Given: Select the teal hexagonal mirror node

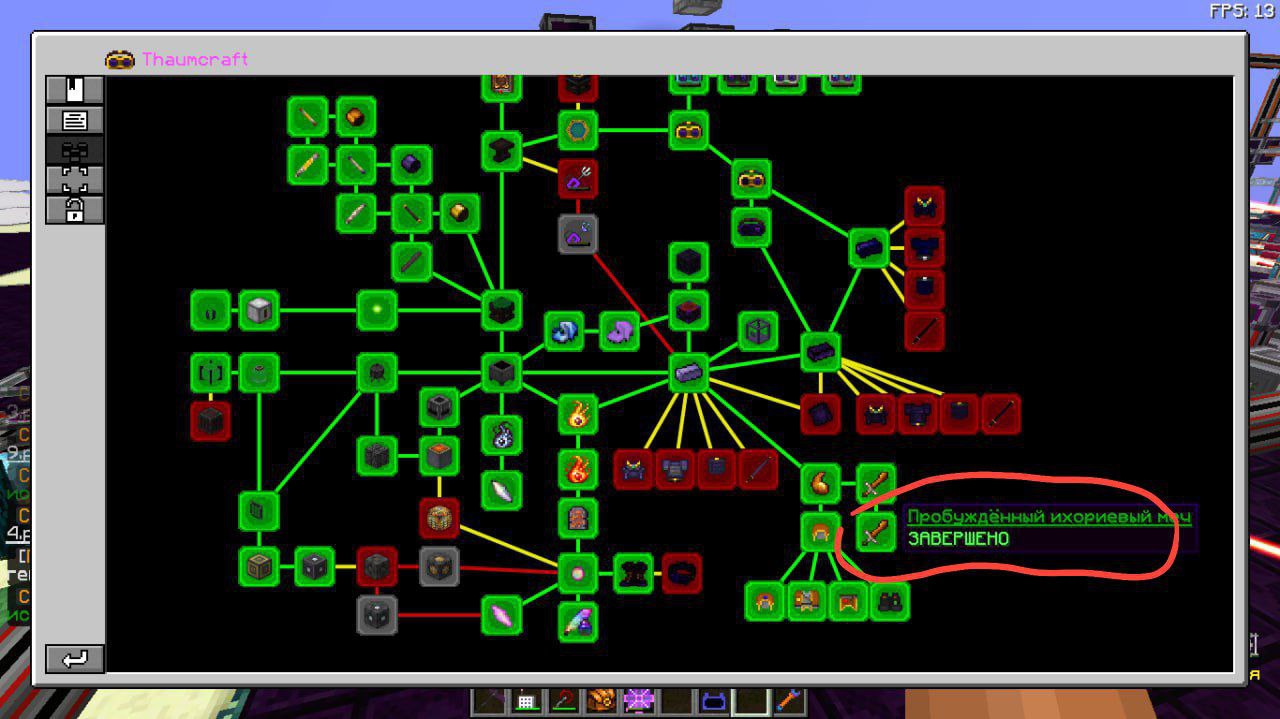Looking at the screenshot, I should point(578,130).
